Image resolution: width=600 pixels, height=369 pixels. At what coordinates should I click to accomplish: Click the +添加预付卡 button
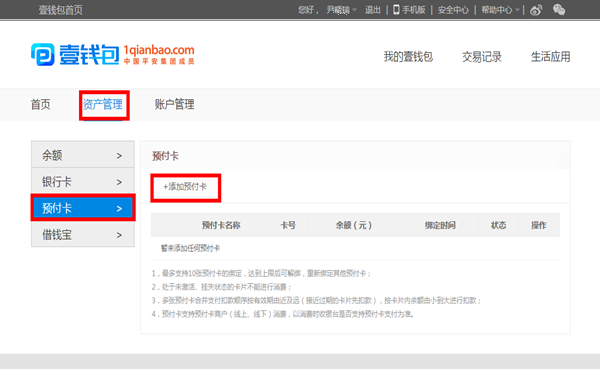pyautogui.click(x=186, y=187)
